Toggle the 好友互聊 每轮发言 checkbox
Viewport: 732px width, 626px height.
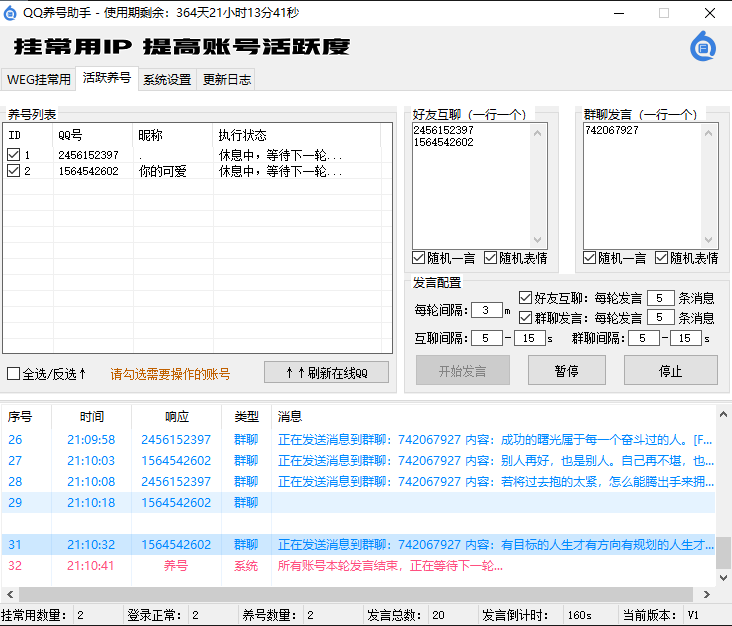pyautogui.click(x=525, y=297)
